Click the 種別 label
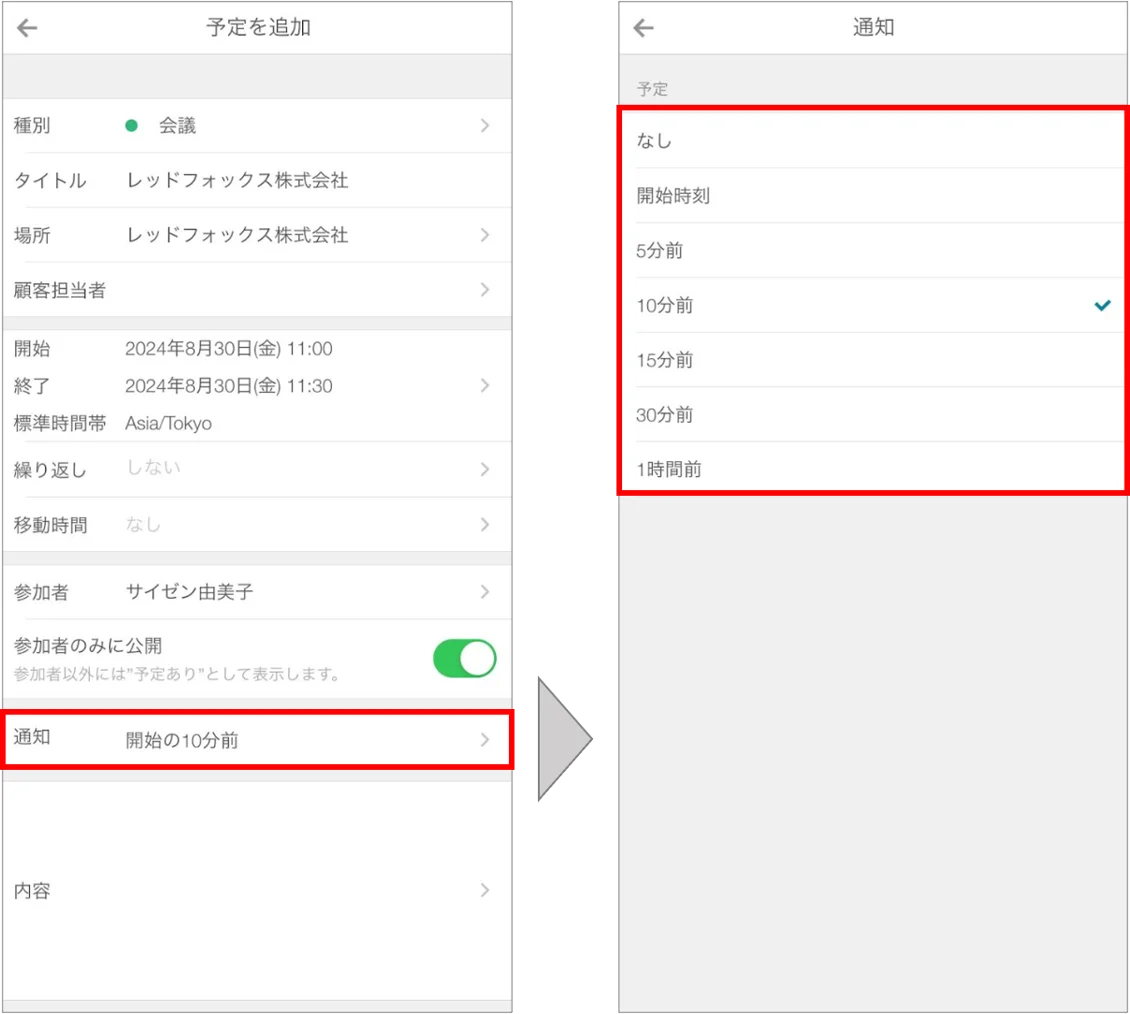The width and height of the screenshot is (1130, 1014). point(32,125)
